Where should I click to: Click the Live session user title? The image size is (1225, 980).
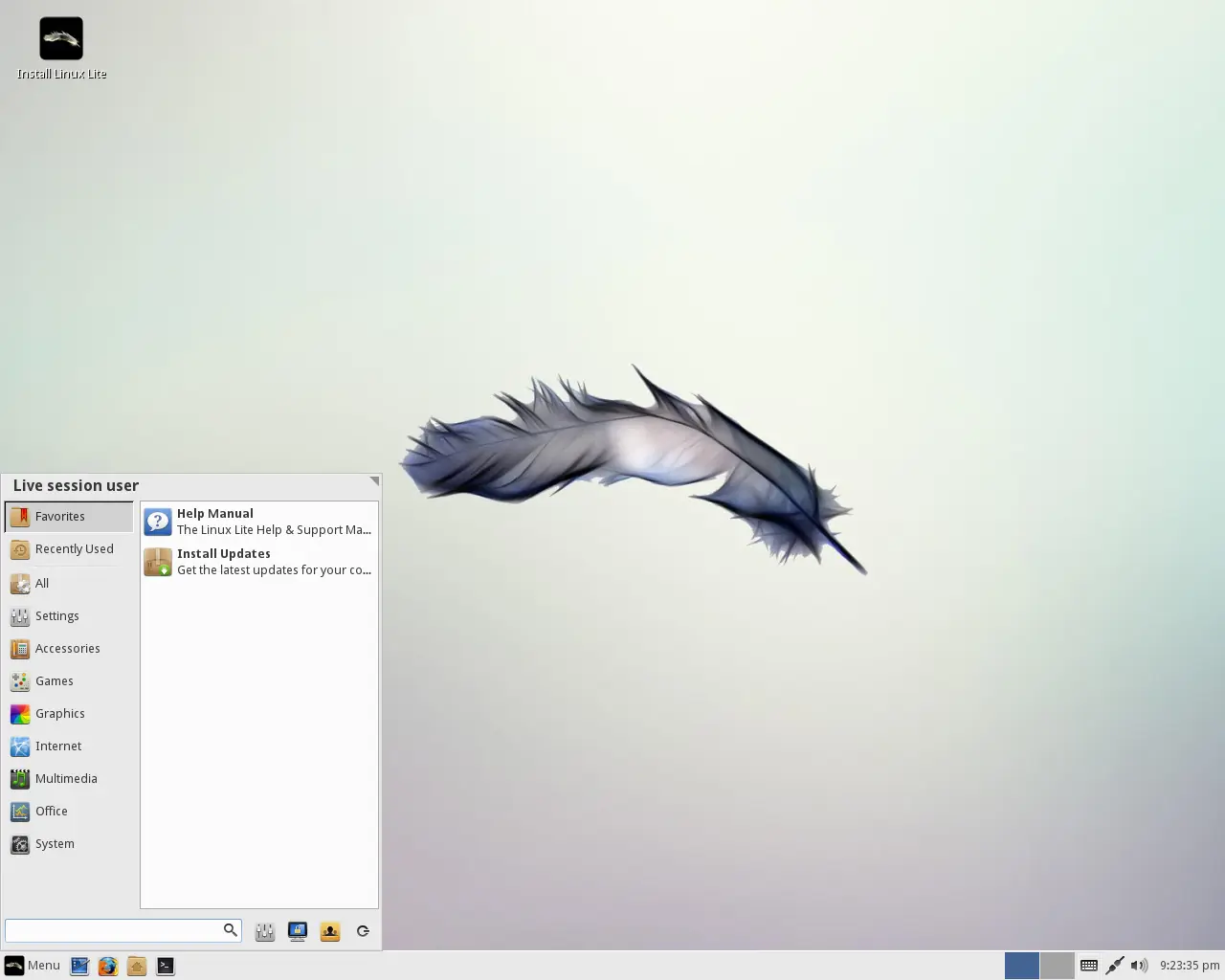pyautogui.click(x=76, y=486)
